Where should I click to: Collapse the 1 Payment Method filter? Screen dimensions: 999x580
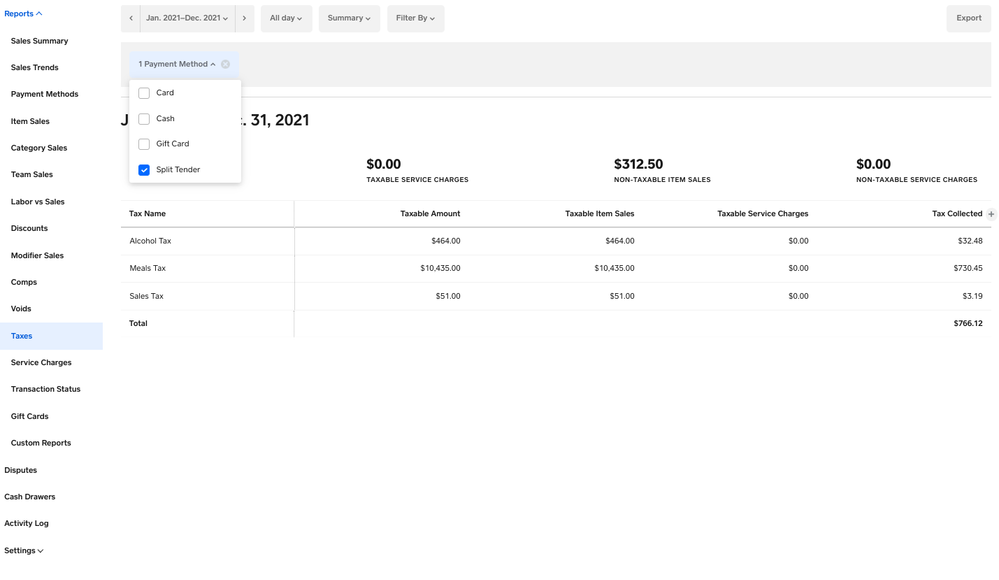pos(177,64)
